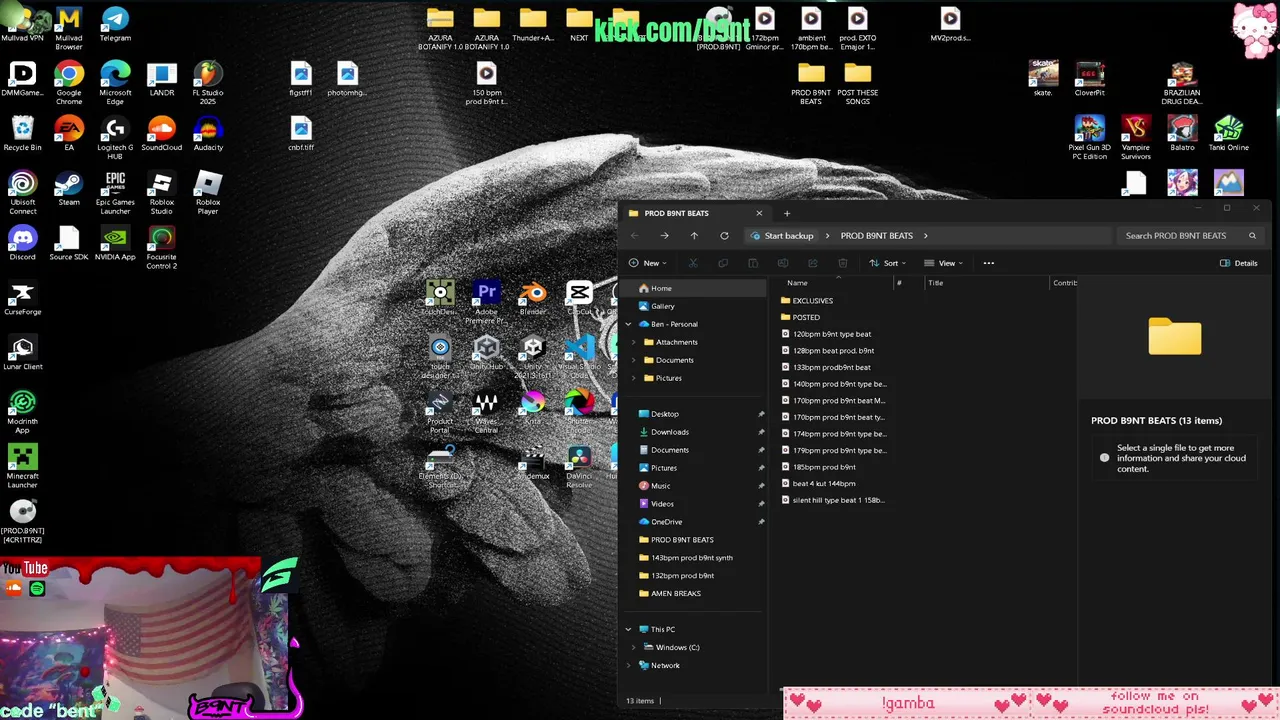Select the Steam desktop icon
This screenshot has width=1280, height=720.
coord(69,189)
